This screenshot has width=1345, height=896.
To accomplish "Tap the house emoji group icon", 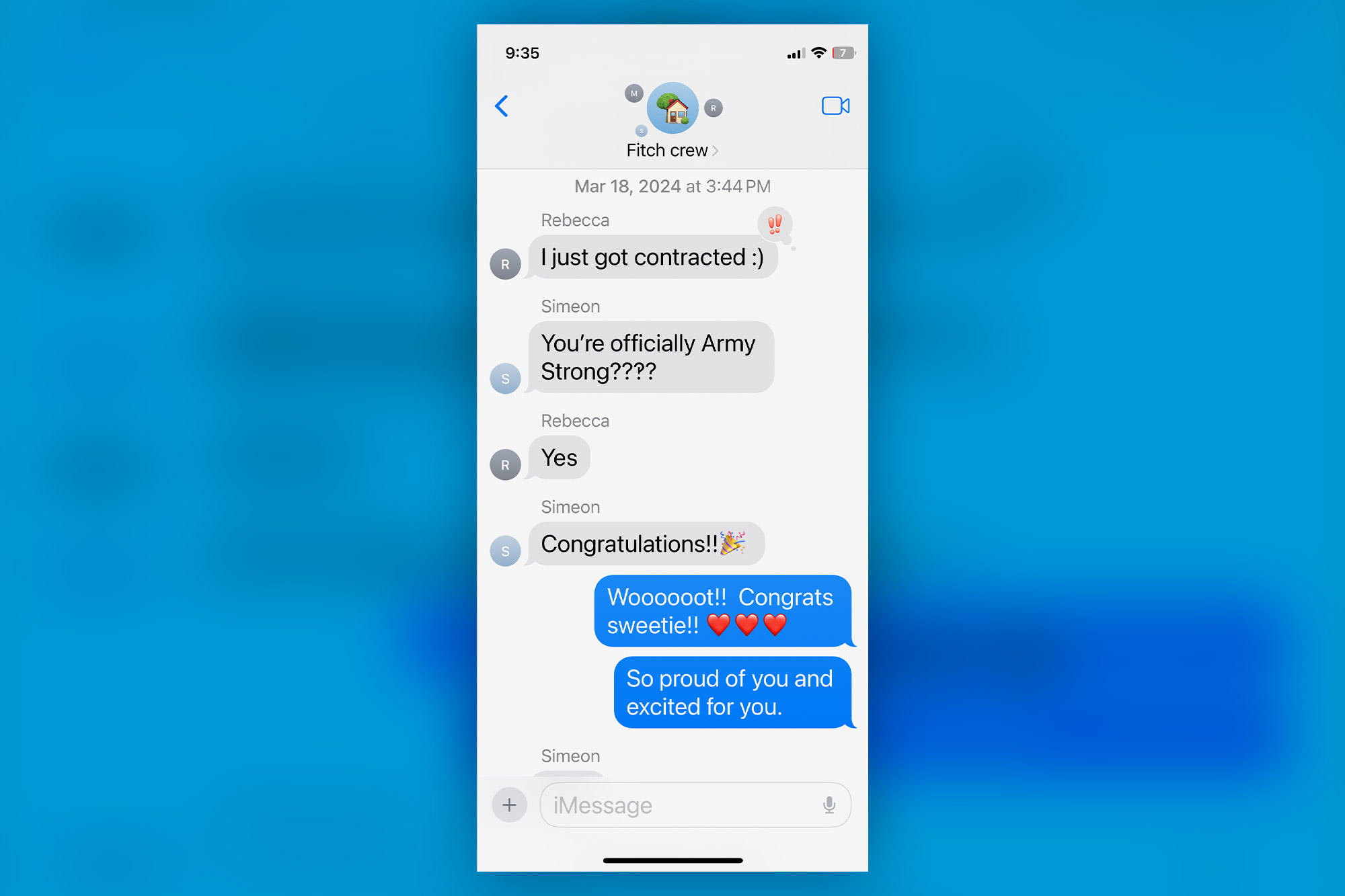I will click(671, 106).
